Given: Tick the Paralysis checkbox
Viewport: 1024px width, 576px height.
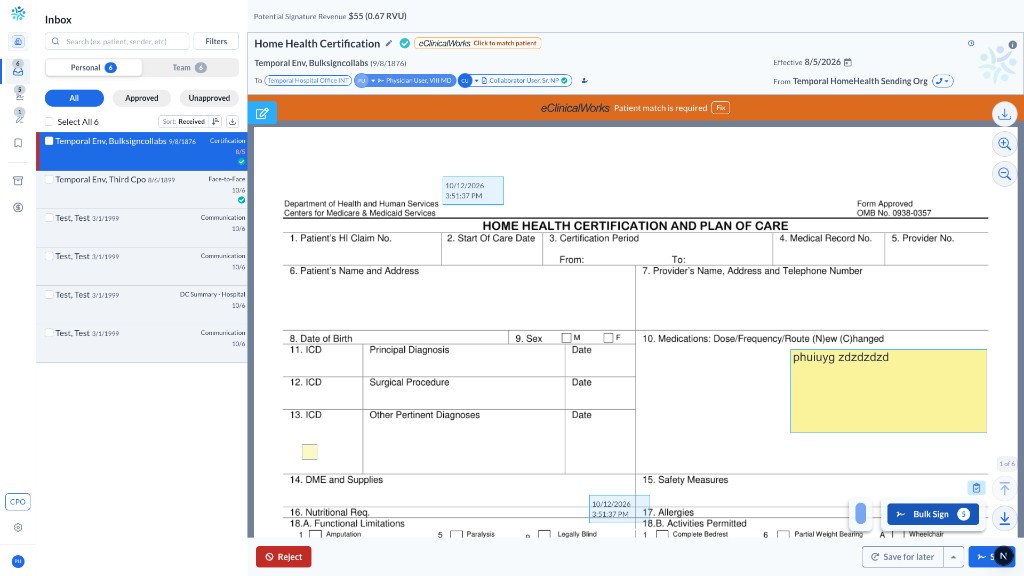Looking at the screenshot, I should point(456,534).
